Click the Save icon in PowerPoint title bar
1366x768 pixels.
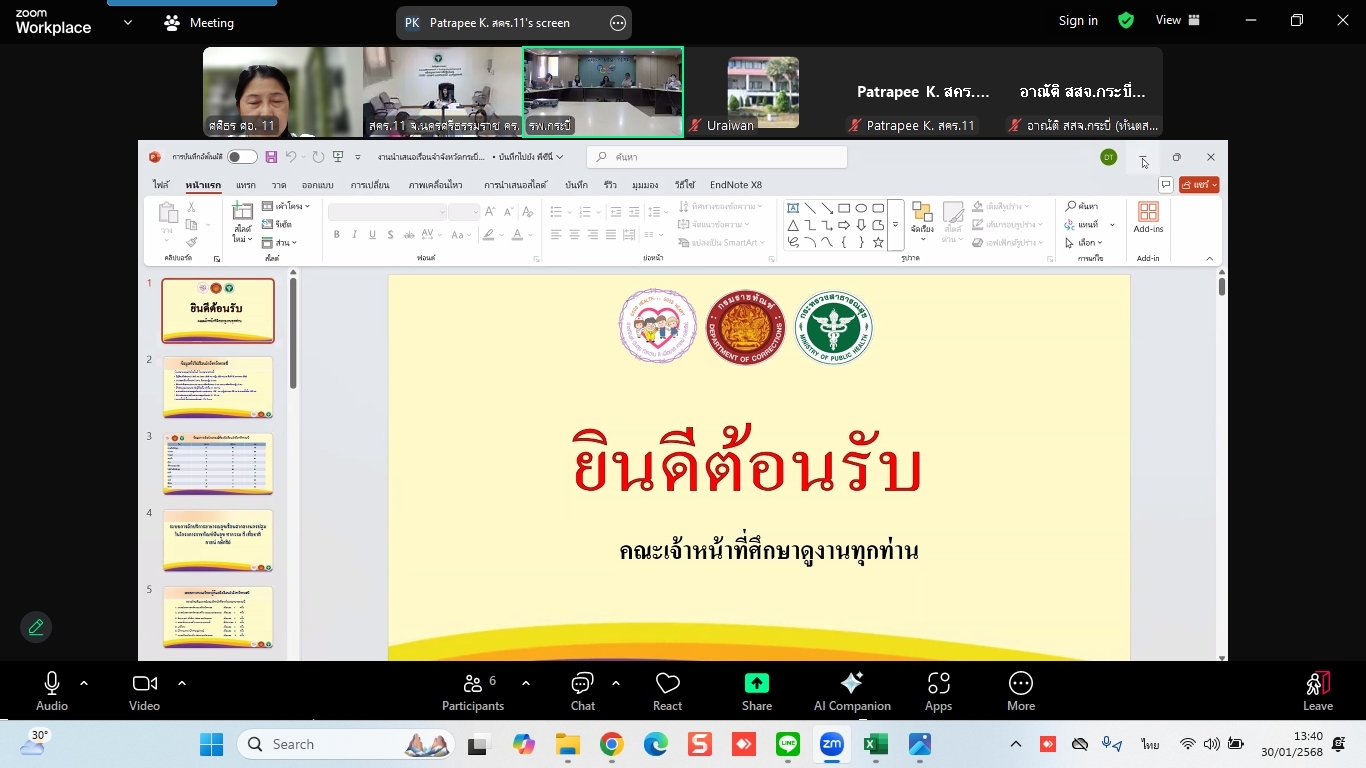click(271, 157)
